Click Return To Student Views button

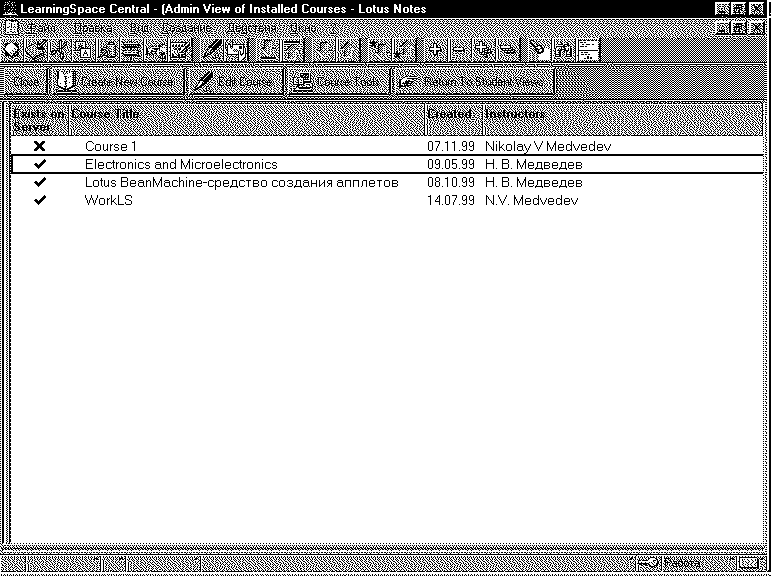coord(473,82)
